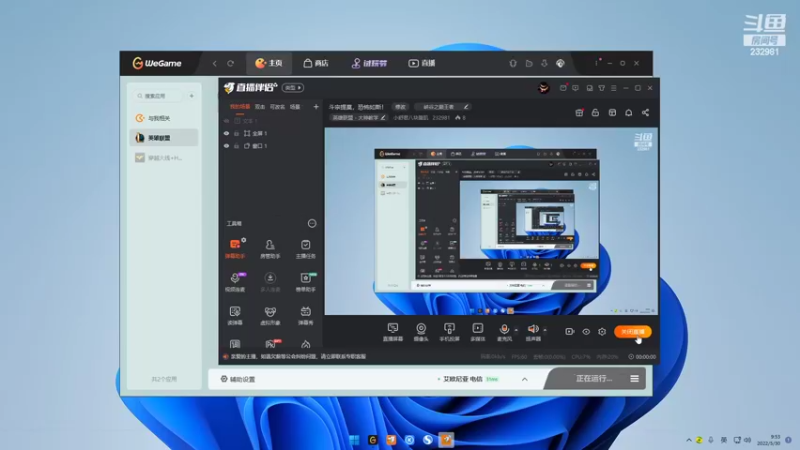The image size is (800, 450).
Task: Add a new scene with plus button
Action: [316, 107]
